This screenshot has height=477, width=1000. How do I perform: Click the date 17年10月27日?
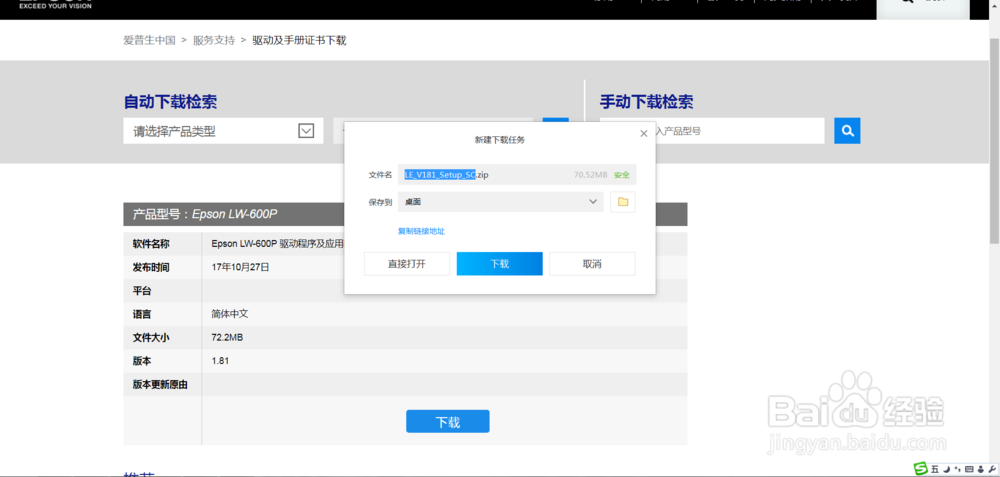point(240,267)
